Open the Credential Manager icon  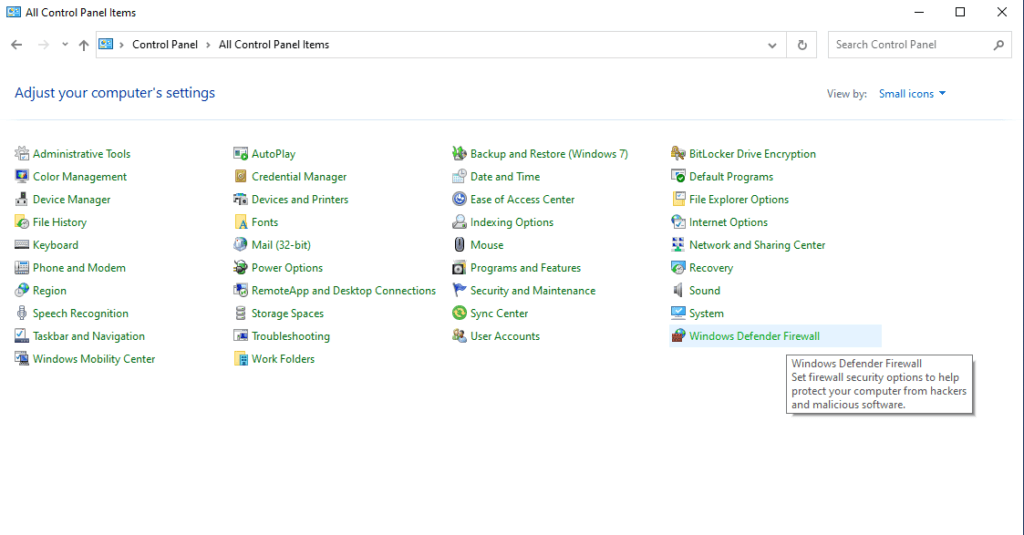click(x=240, y=176)
